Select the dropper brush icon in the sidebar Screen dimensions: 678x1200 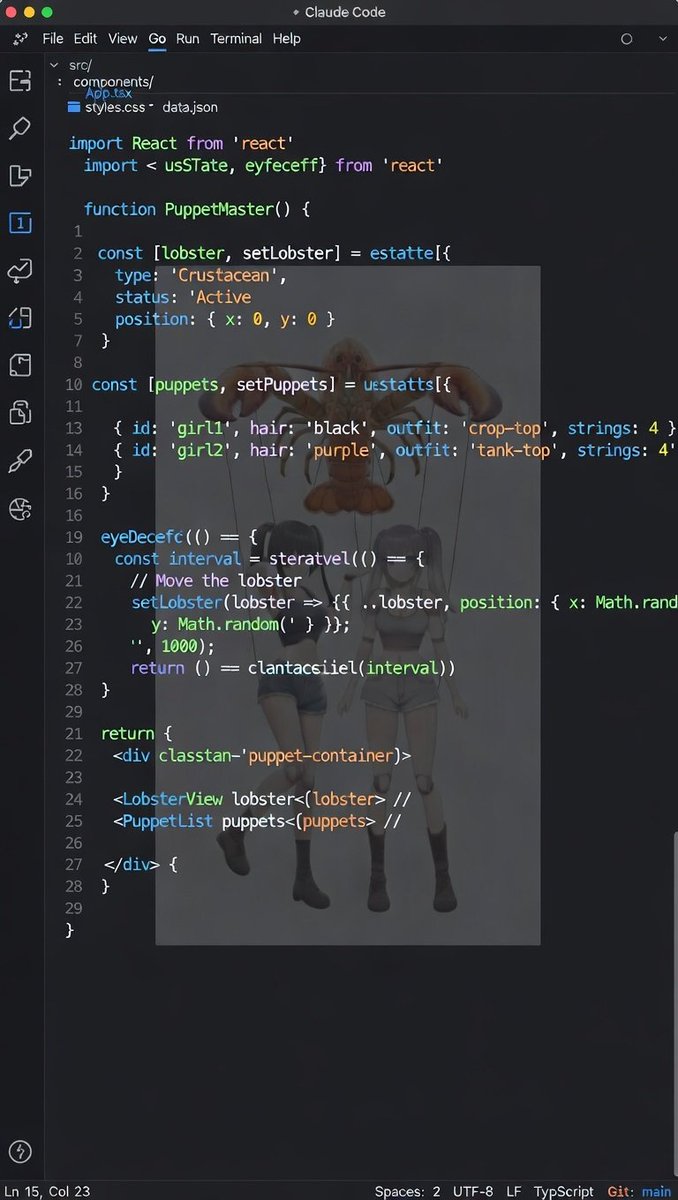click(x=20, y=461)
